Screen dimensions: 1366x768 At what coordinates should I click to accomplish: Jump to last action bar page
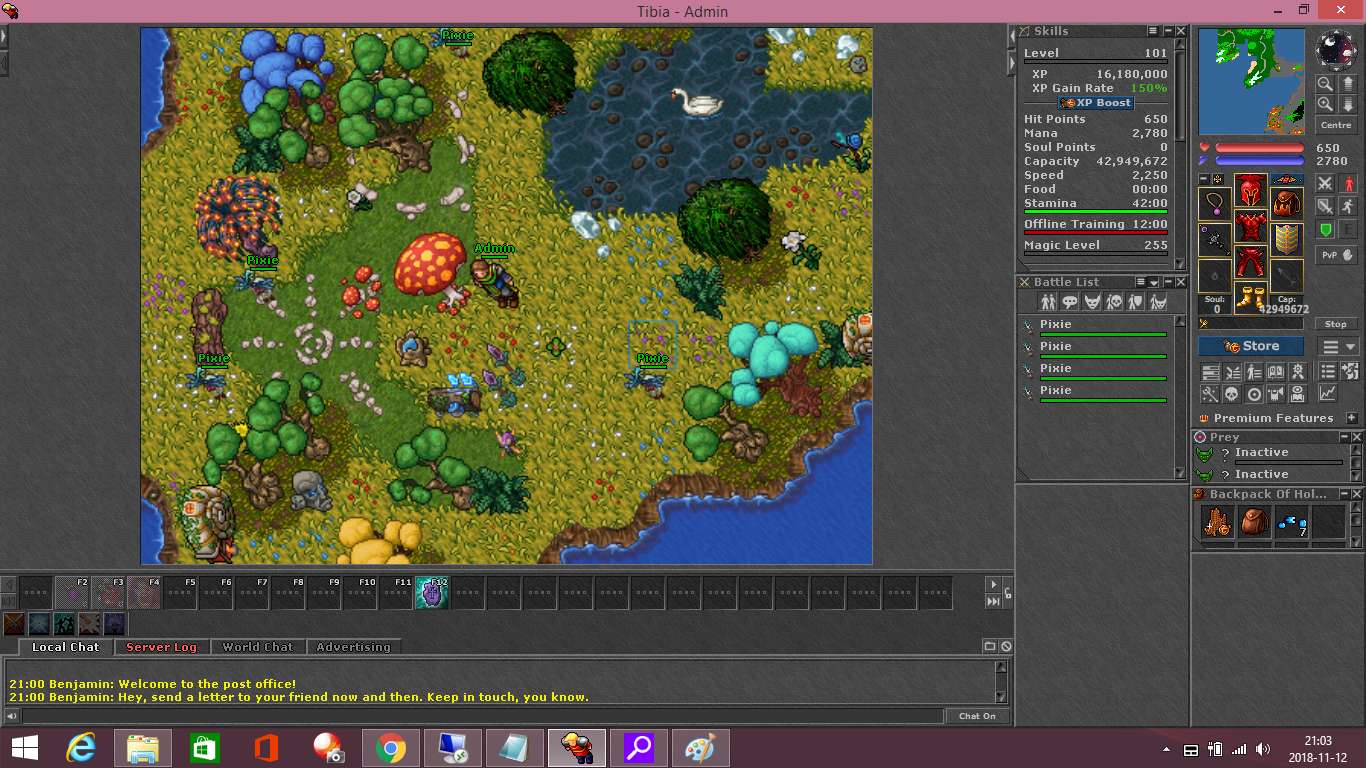(993, 601)
